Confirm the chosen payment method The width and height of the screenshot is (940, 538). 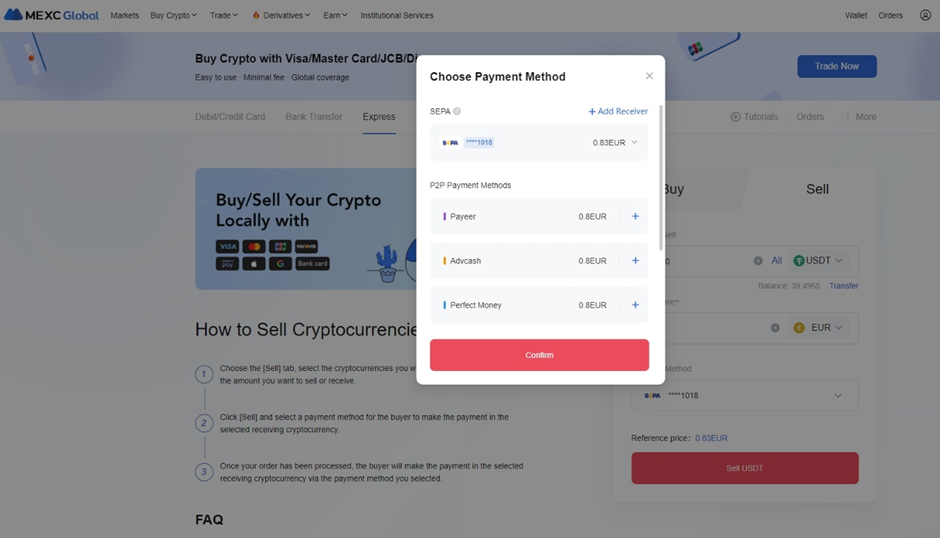539,355
